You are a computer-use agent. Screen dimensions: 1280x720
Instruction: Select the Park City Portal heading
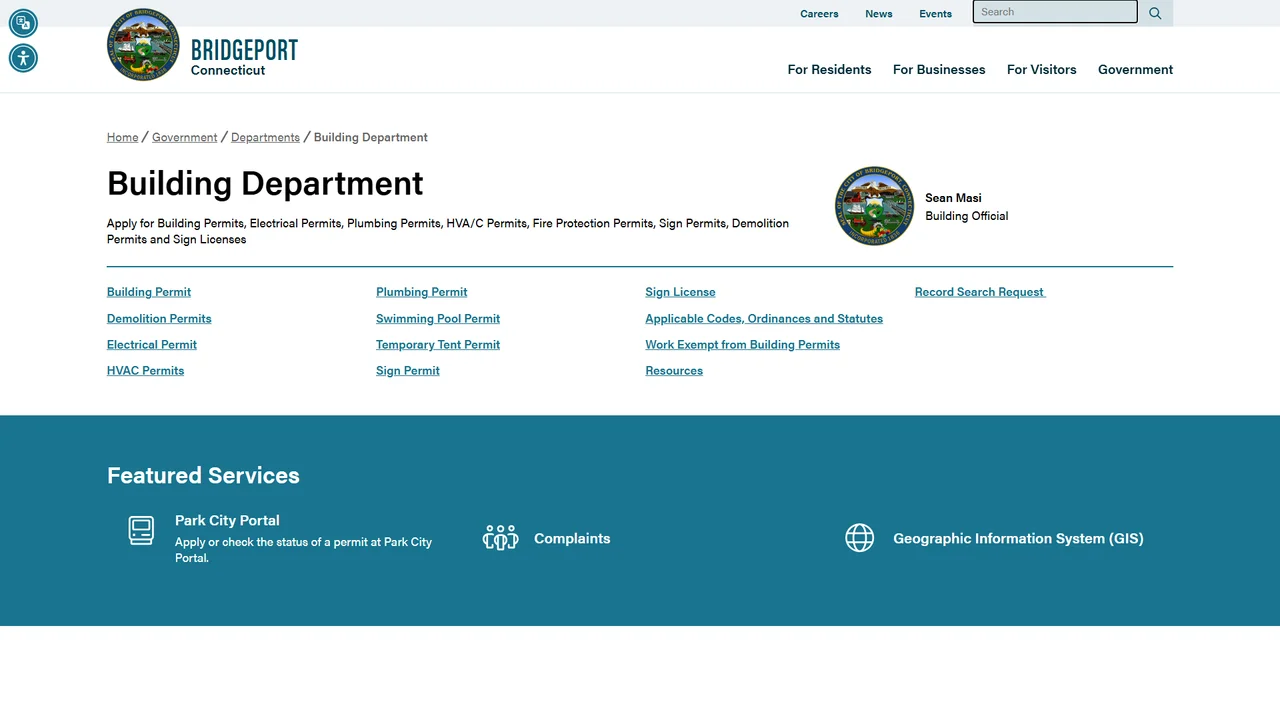point(227,520)
